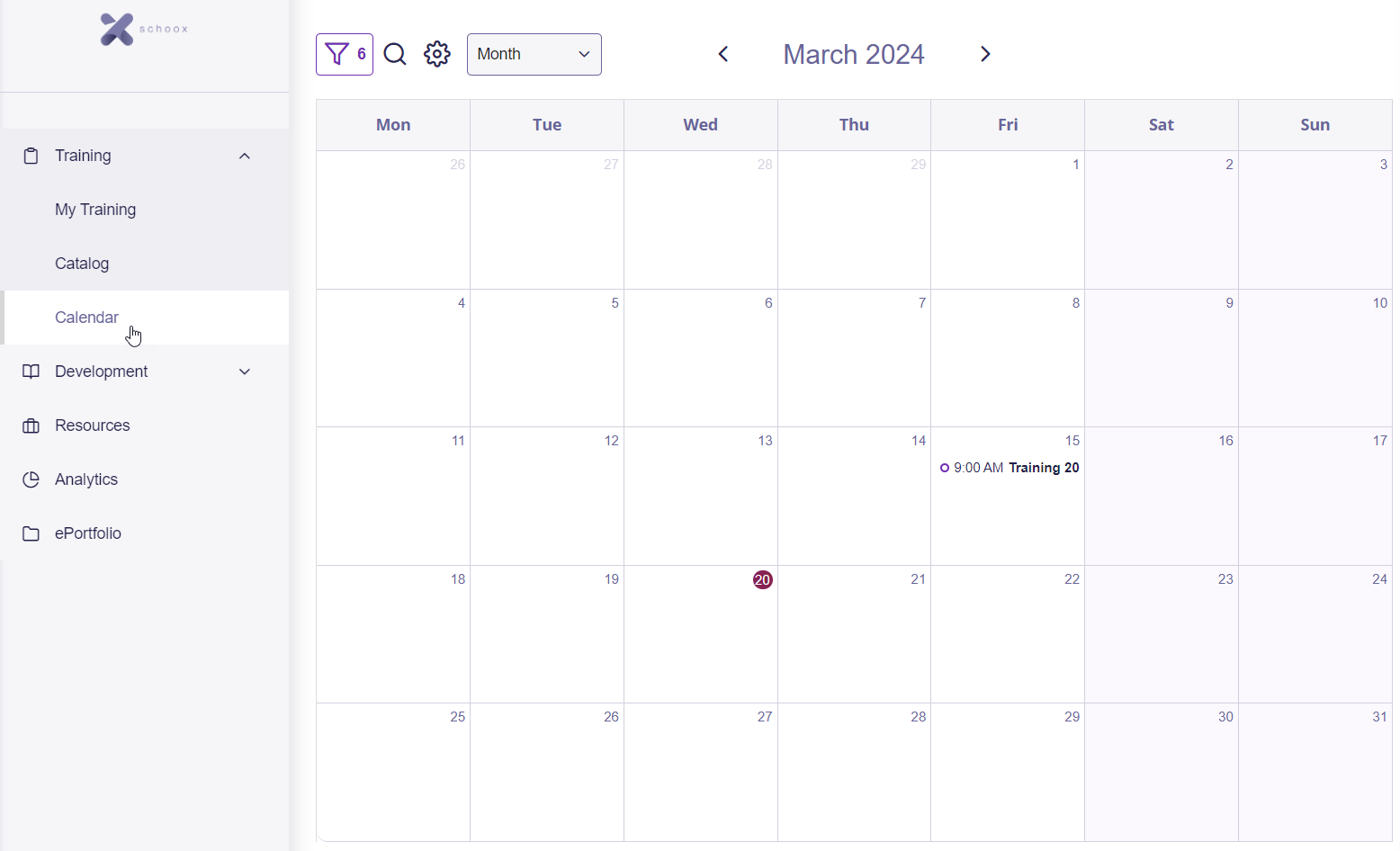Select Calendar in the sidebar

click(86, 318)
